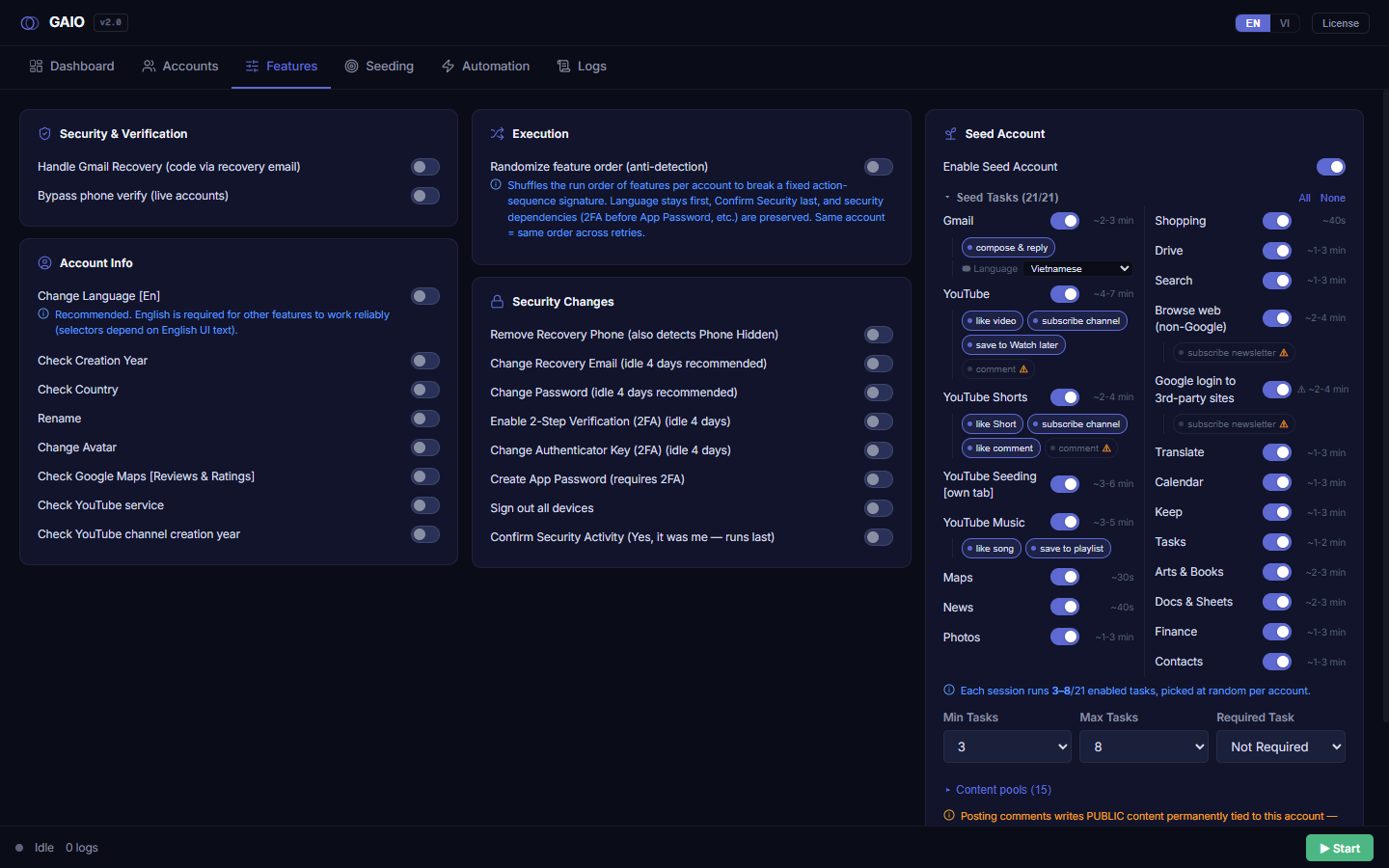Toggle the 'save to playlist' chip
1389x868 pixels.
[x=1068, y=549]
